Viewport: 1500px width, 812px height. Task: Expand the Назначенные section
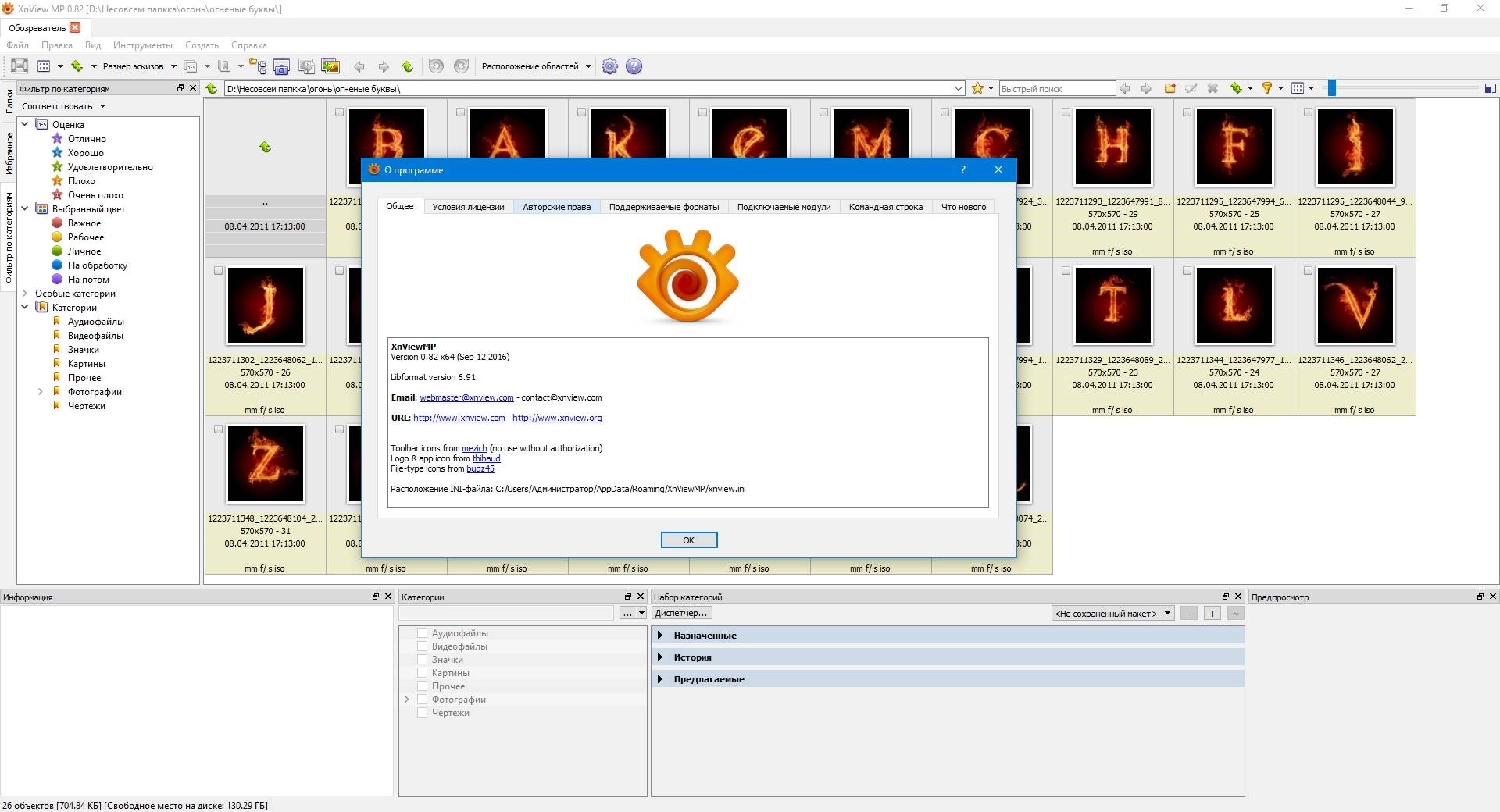[x=660, y=636]
